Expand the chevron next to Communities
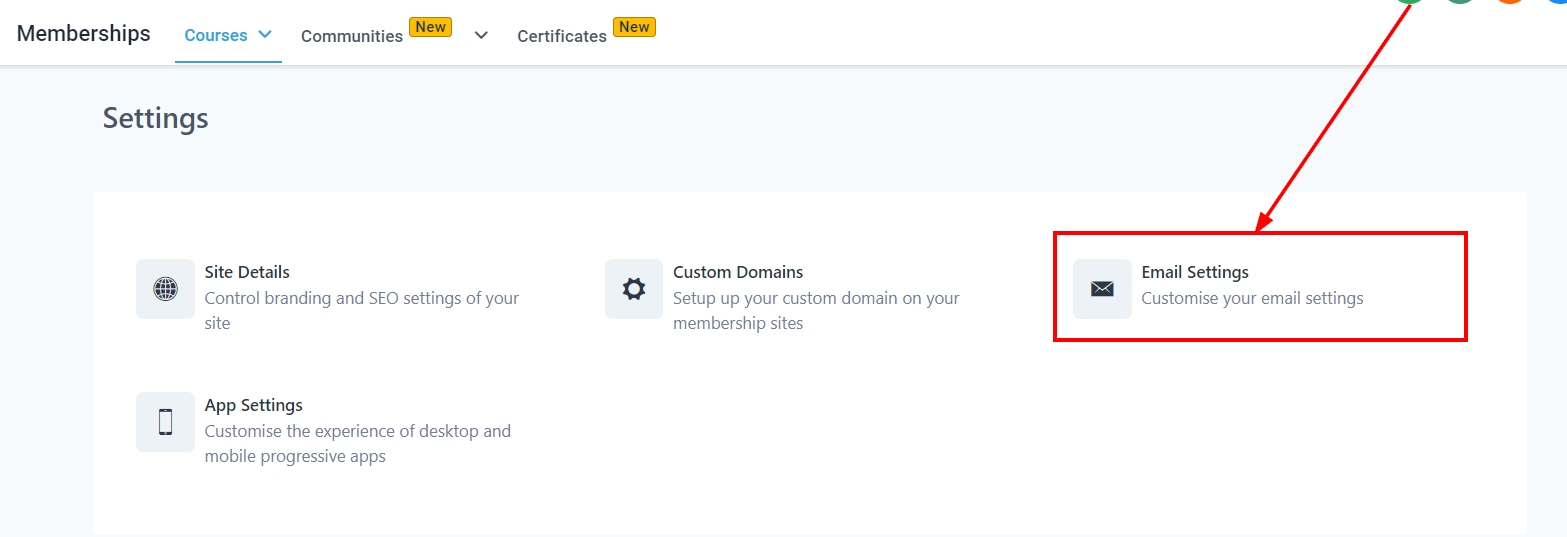The image size is (1567, 537). pos(481,35)
